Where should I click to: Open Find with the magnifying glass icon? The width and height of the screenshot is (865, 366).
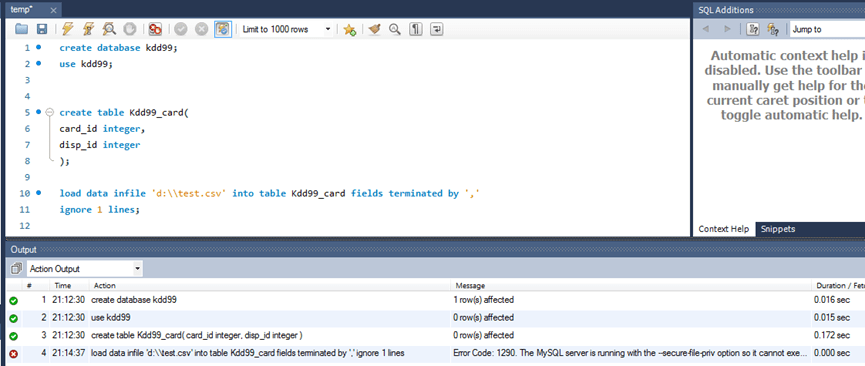394,29
